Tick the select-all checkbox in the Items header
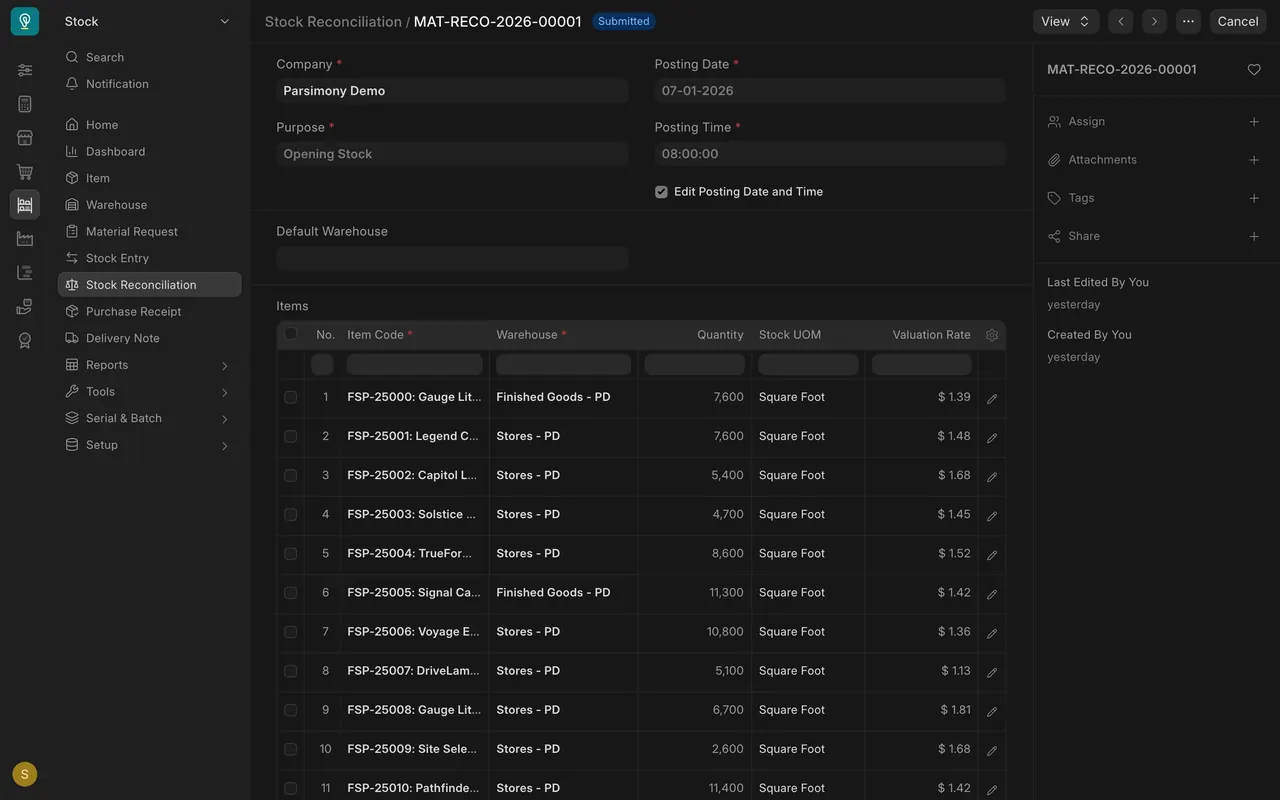1280x800 pixels. coord(291,334)
